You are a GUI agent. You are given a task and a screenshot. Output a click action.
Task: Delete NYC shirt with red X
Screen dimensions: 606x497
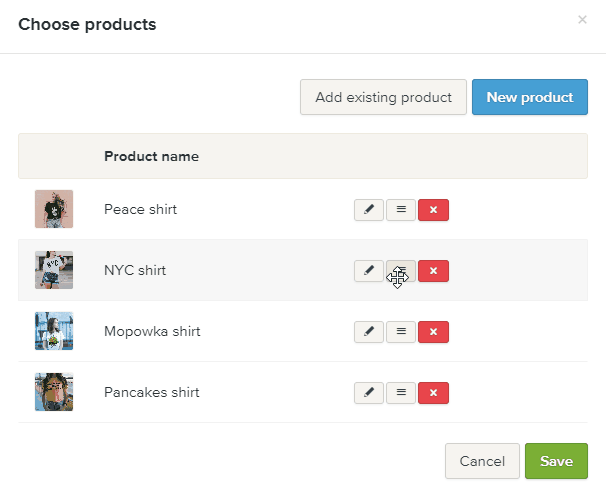tap(433, 271)
